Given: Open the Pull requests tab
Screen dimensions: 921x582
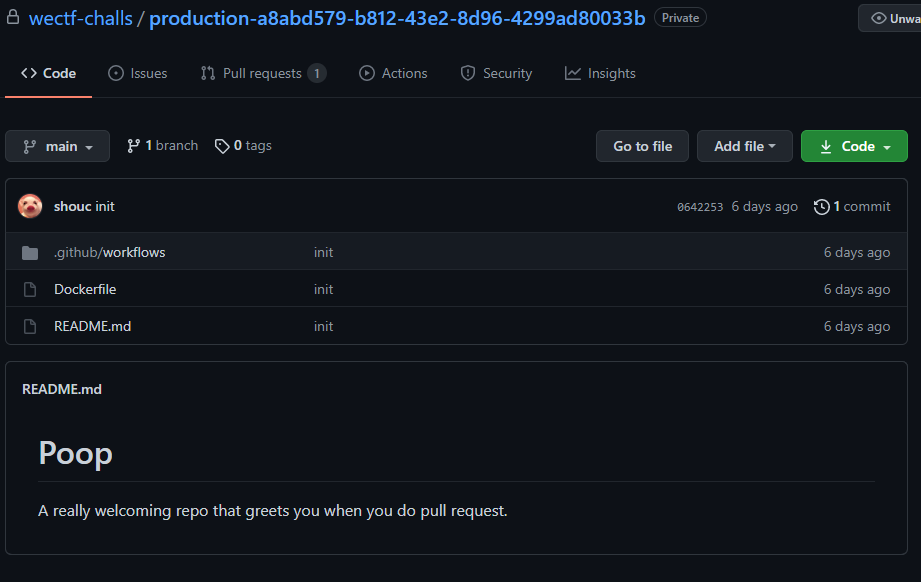Looking at the screenshot, I should click(x=263, y=73).
